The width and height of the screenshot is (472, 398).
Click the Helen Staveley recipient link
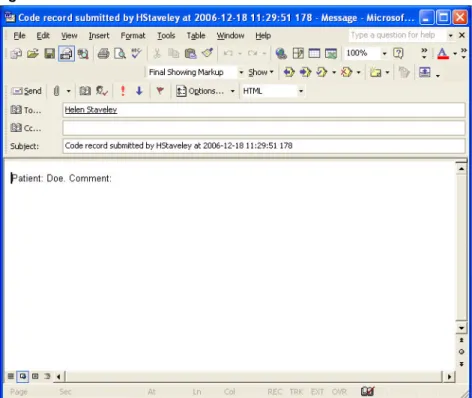[x=91, y=110]
